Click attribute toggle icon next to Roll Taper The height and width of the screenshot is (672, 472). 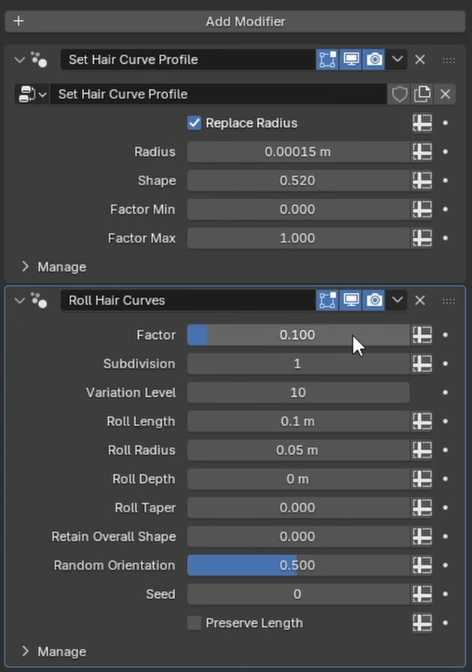coord(422,508)
